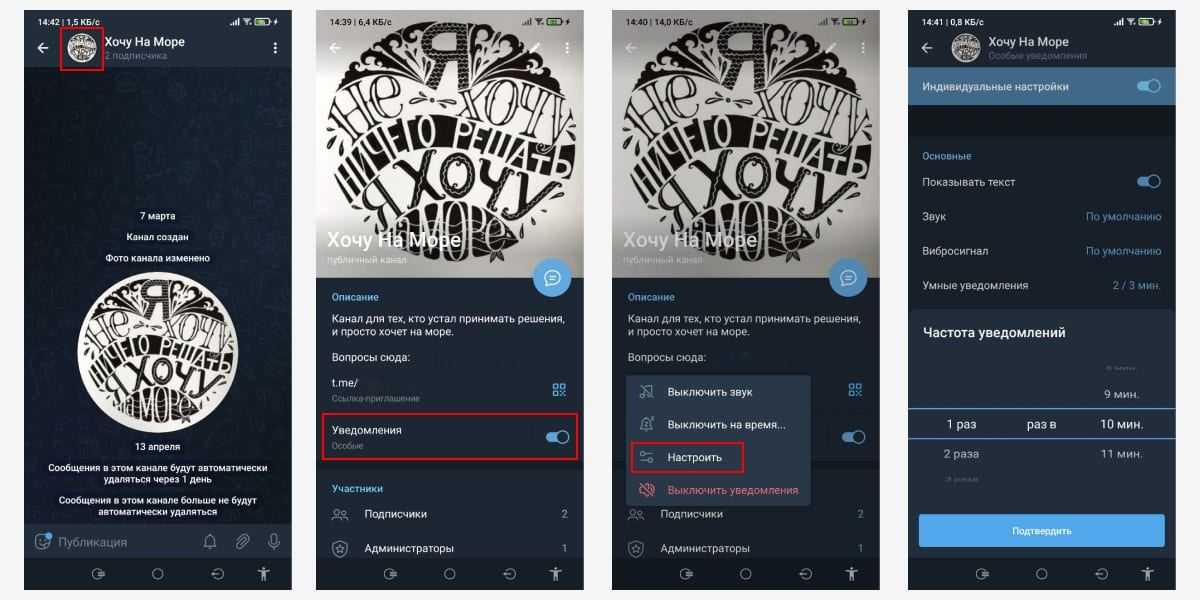
Task: Tap the channel avatar in the chat header
Action: pos(82,48)
